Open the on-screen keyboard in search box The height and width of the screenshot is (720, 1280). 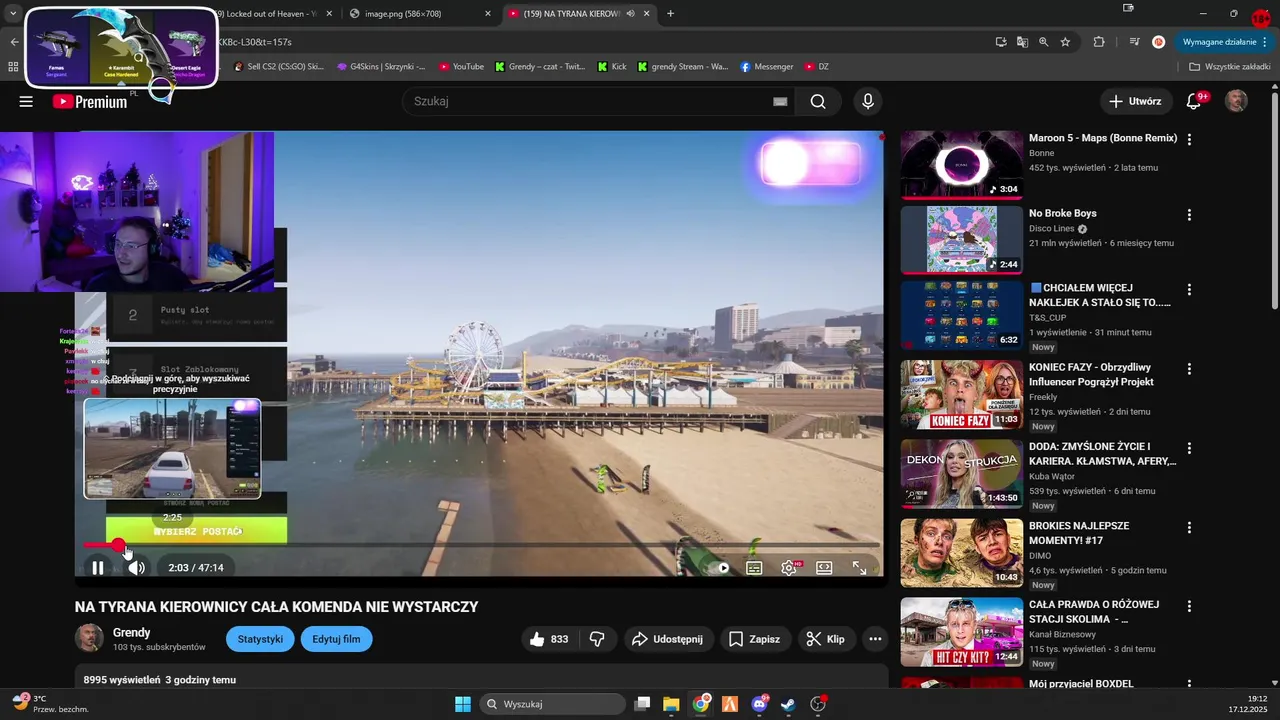tap(780, 101)
